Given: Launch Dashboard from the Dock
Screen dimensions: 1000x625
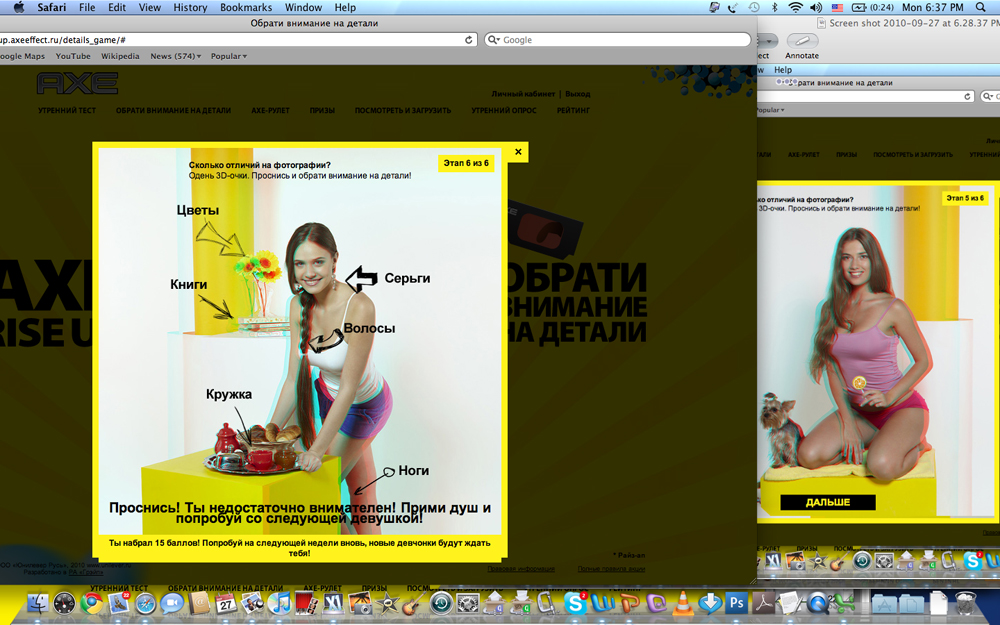Looking at the screenshot, I should (x=64, y=603).
